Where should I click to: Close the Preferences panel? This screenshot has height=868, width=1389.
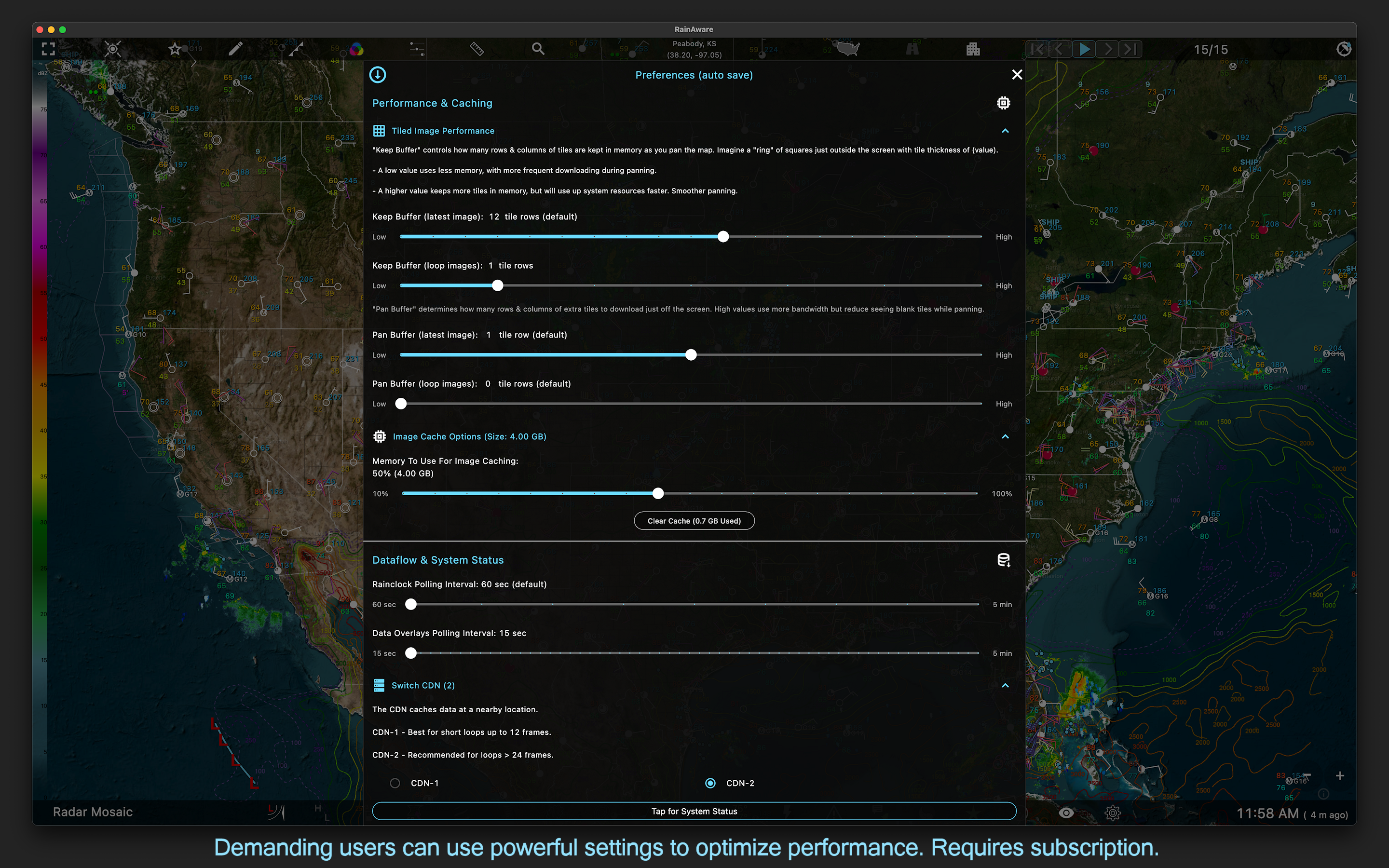[x=1017, y=75]
